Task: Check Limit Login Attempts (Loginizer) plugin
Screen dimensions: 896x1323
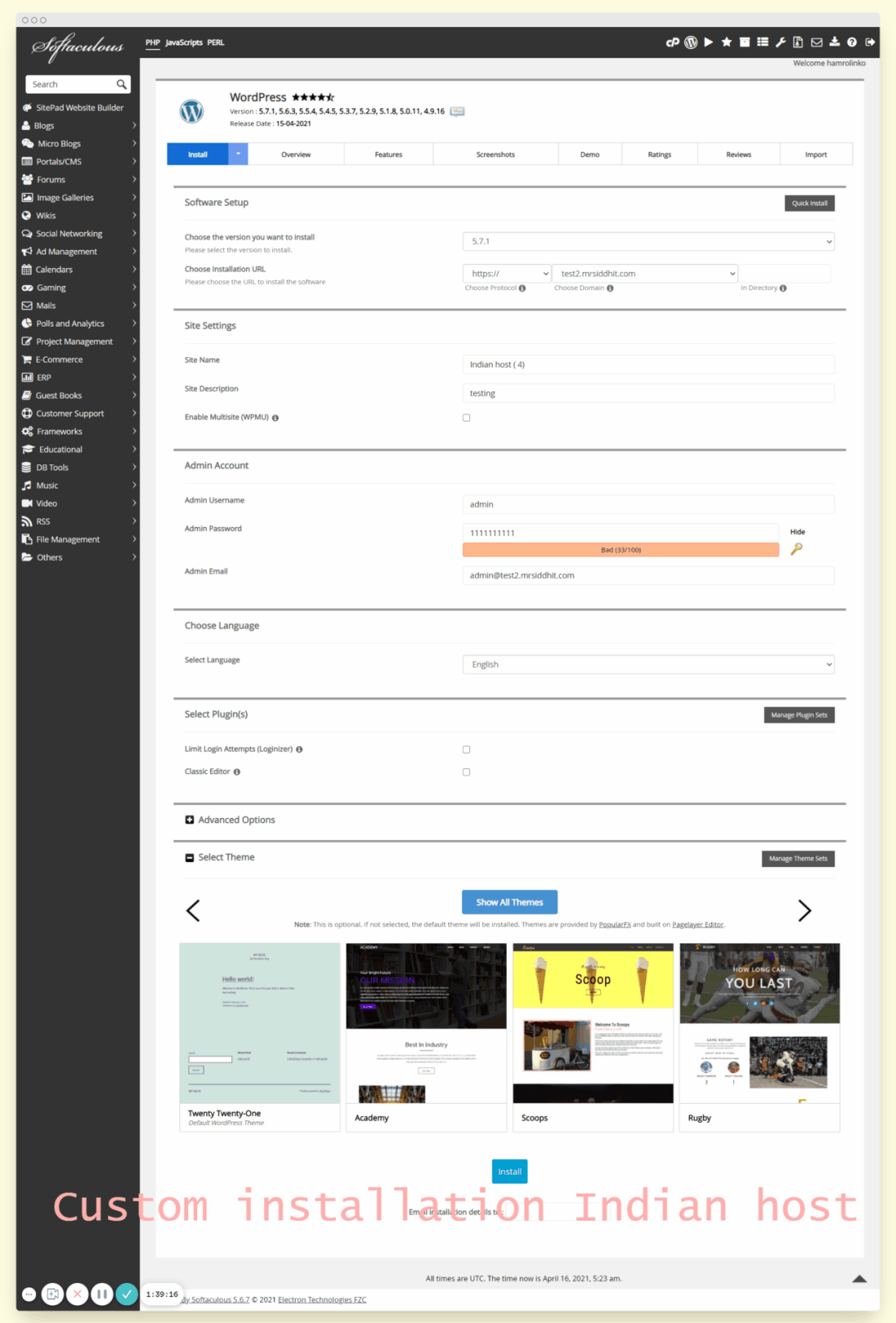Action: [x=467, y=749]
